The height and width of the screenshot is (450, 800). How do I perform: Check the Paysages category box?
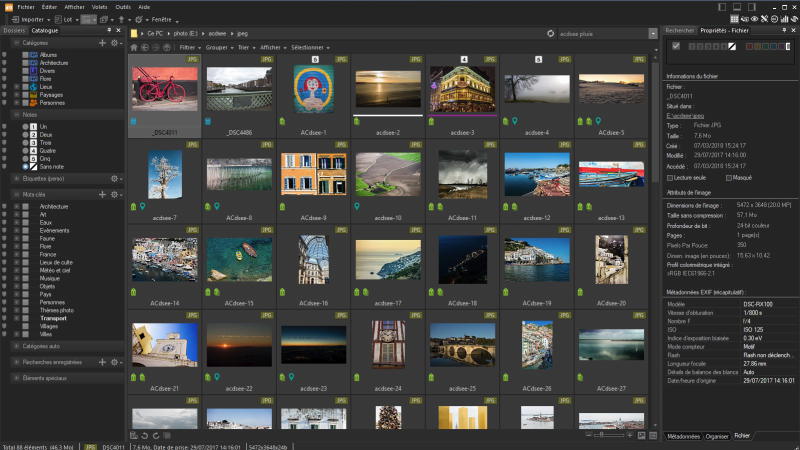point(25,95)
